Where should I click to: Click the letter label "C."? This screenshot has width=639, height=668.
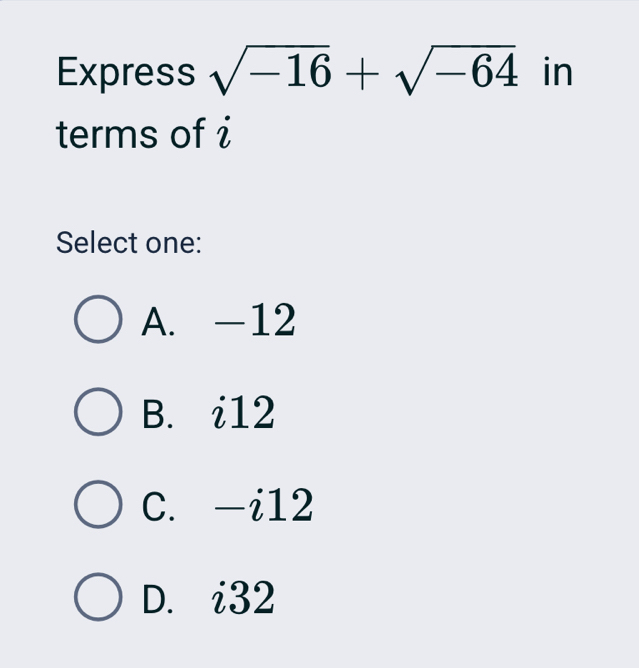tap(160, 507)
